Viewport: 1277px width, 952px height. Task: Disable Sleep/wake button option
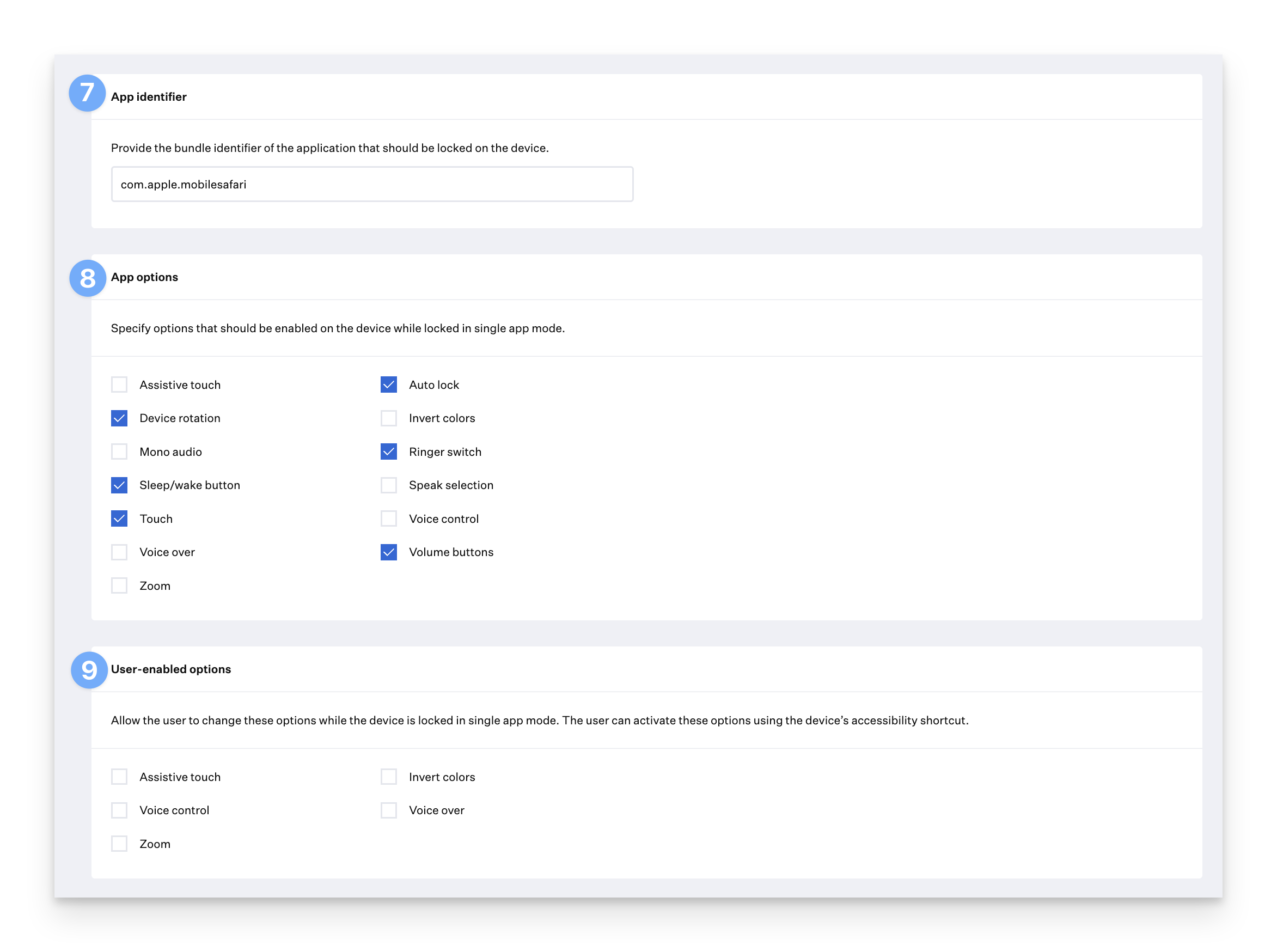[119, 485]
